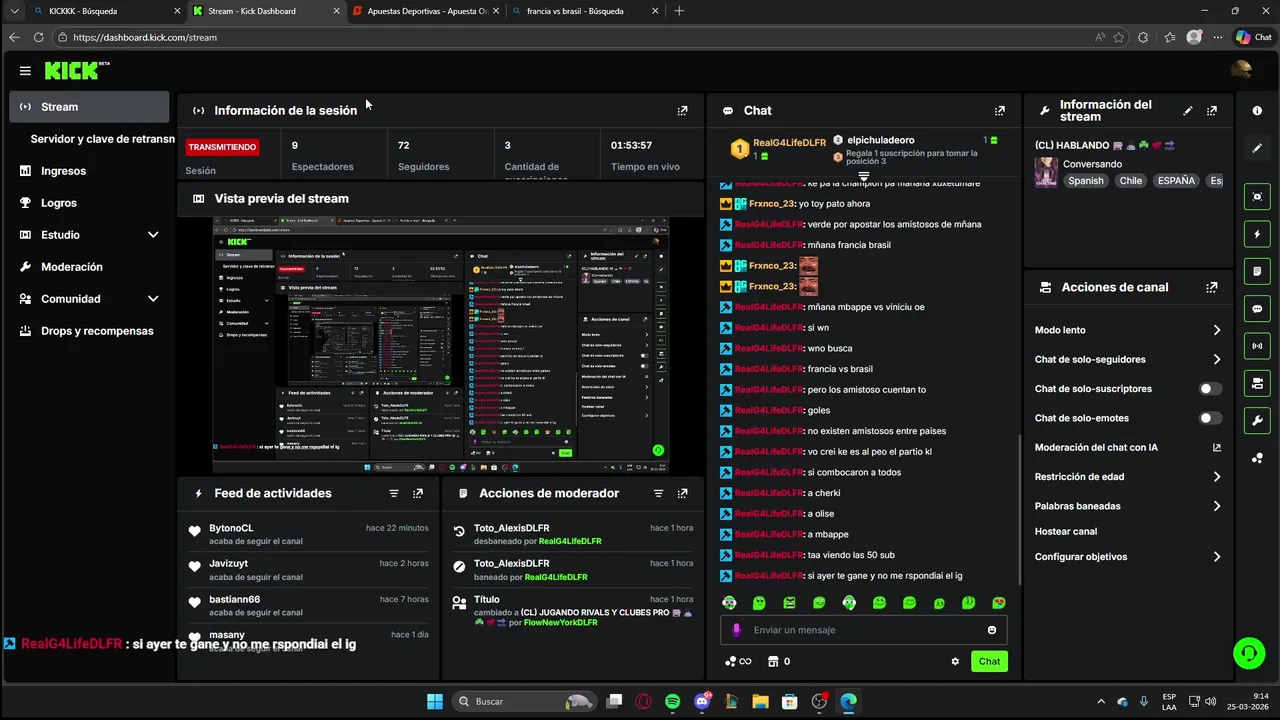Screen dimensions: 1280x720
Task: Open chat settings gear icon
Action: pyautogui.click(x=955, y=661)
